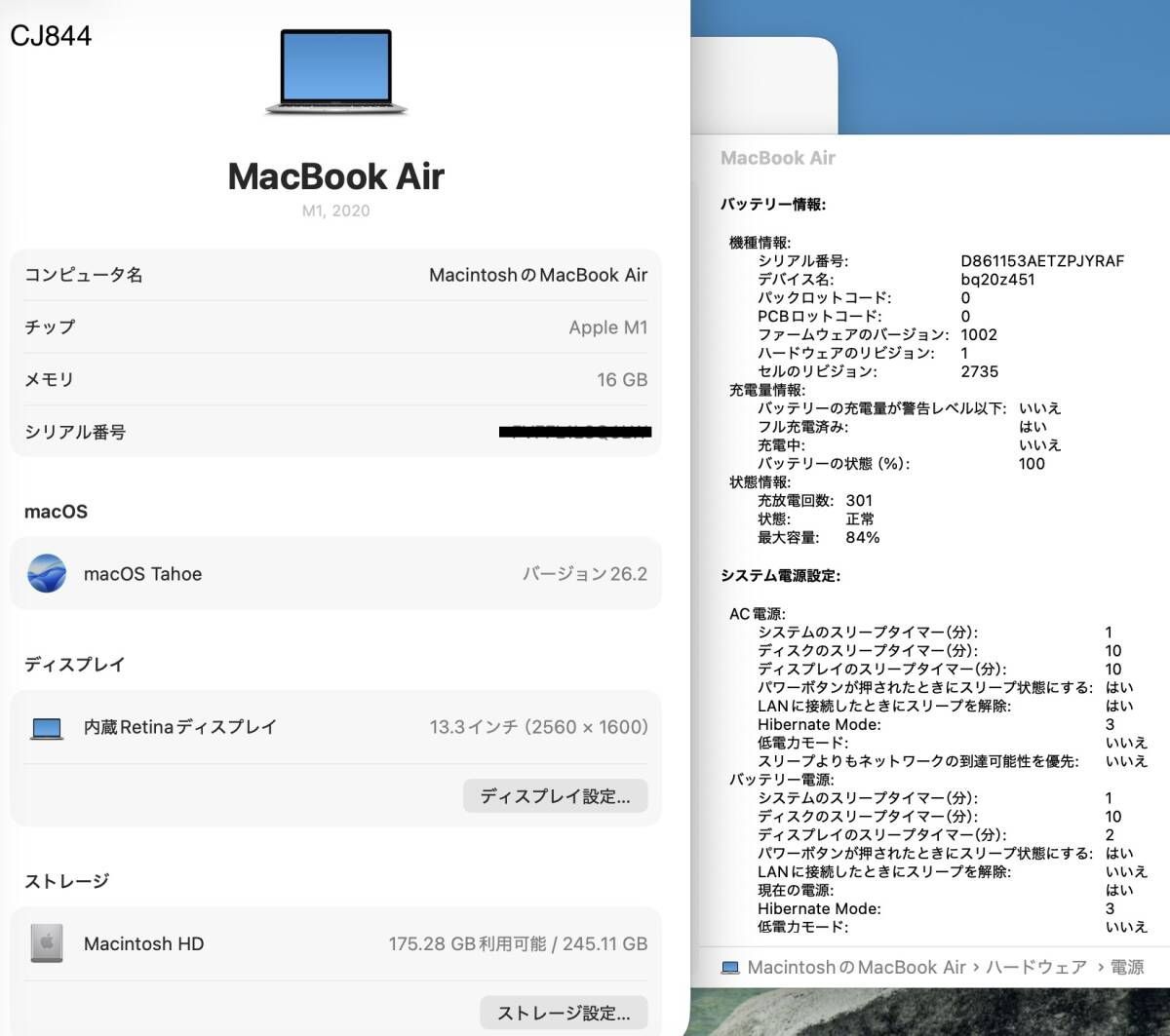This screenshot has width=1170, height=1036.
Task: Select ハードウェア in the path bar
Action: click(1036, 968)
